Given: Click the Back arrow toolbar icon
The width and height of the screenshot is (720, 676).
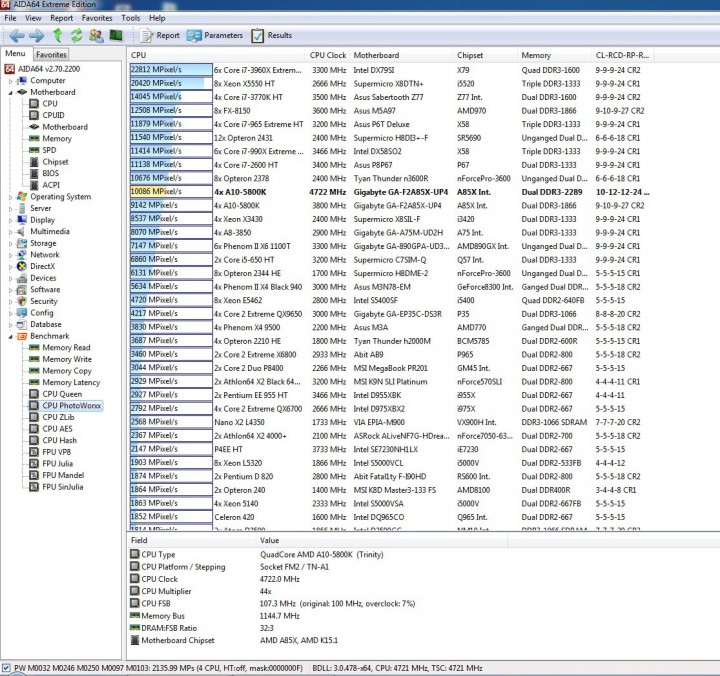Looking at the screenshot, I should (17, 35).
